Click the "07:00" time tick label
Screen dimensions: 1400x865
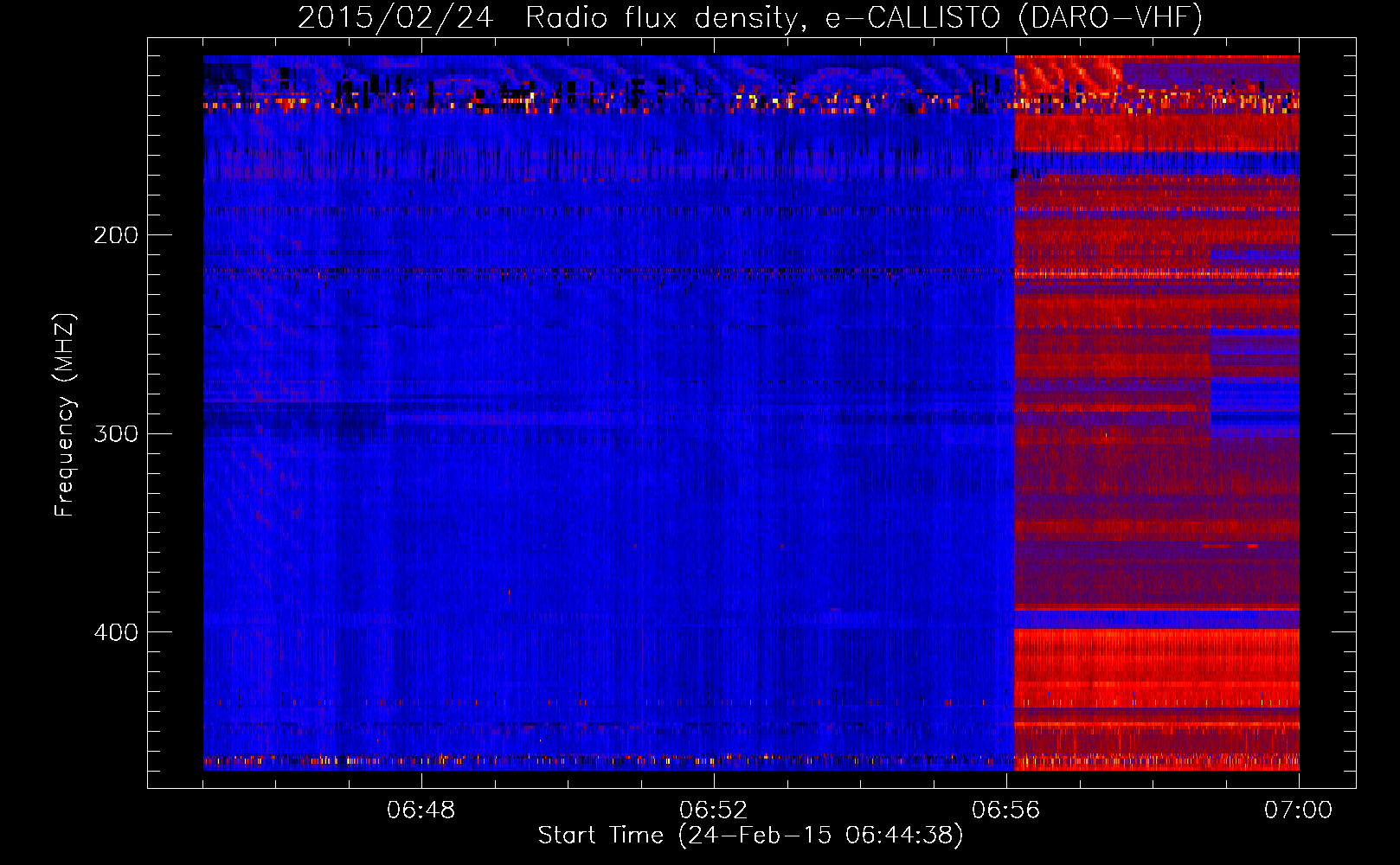pos(1298,811)
